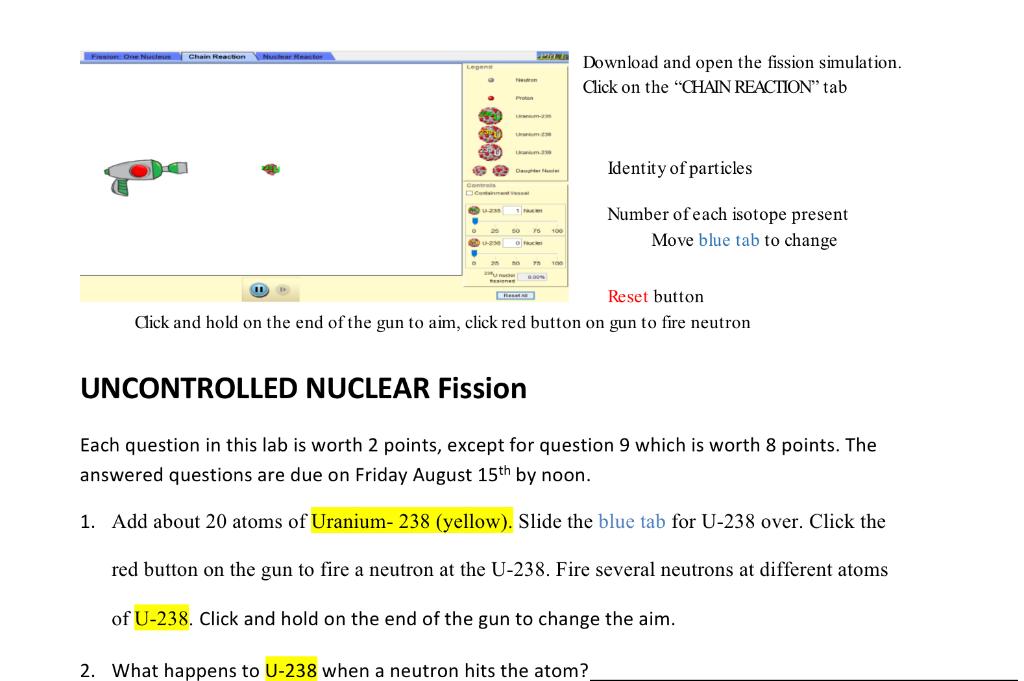
Task: Select the Neutron icon in the Legend
Action: coord(491,80)
